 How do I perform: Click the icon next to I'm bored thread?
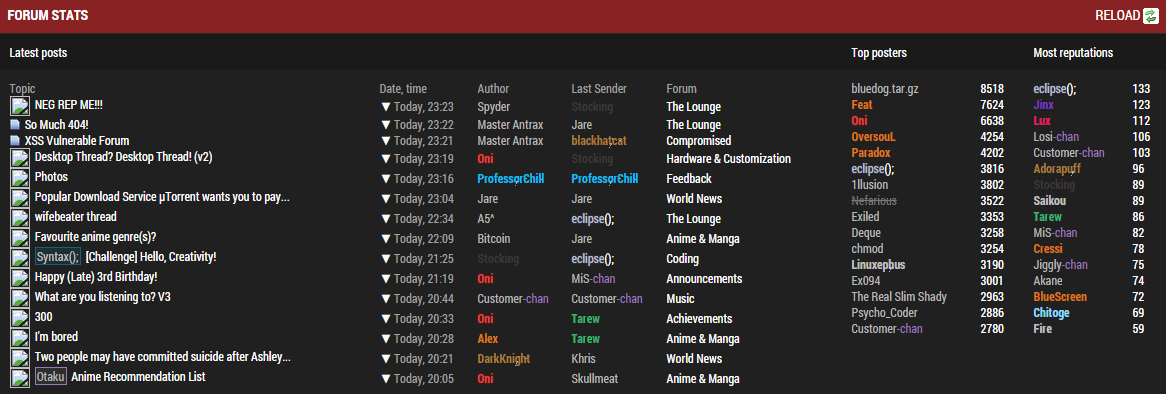[x=19, y=338]
